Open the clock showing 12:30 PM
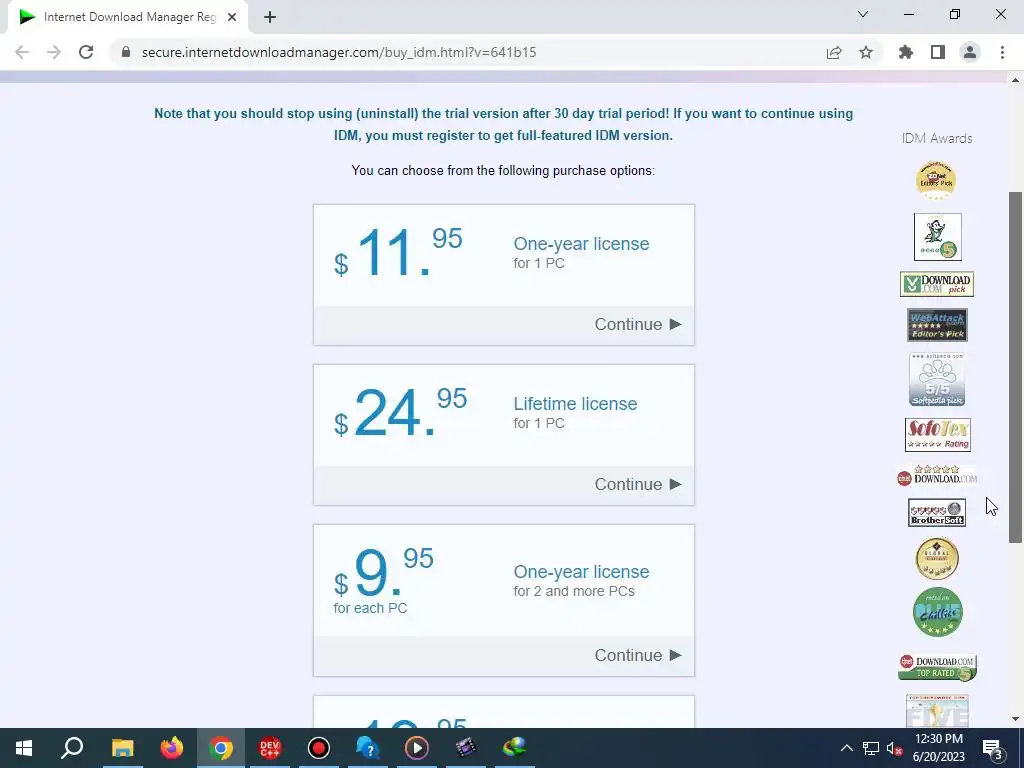The height and width of the screenshot is (768, 1024). tap(938, 748)
